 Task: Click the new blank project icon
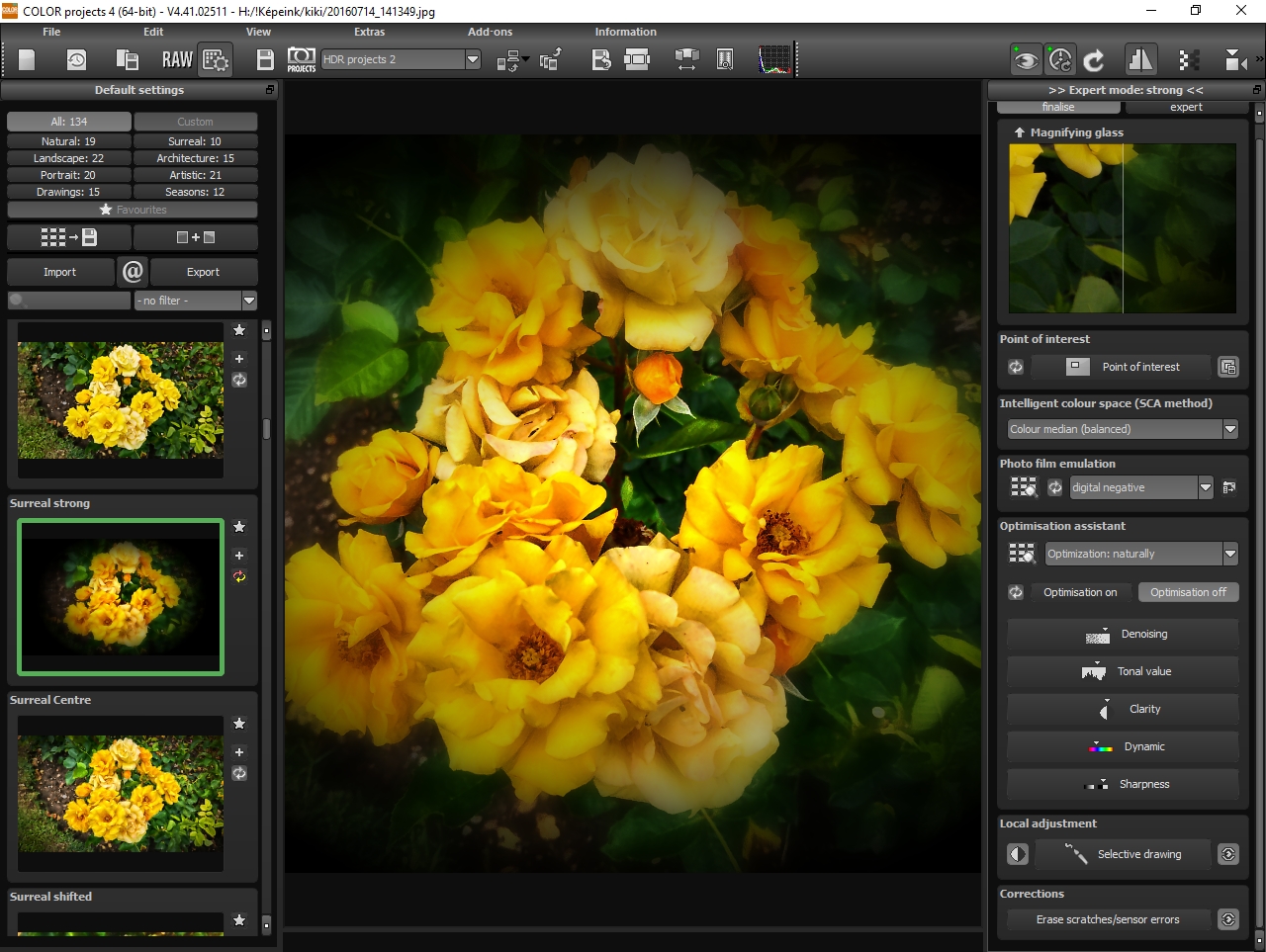[x=27, y=59]
